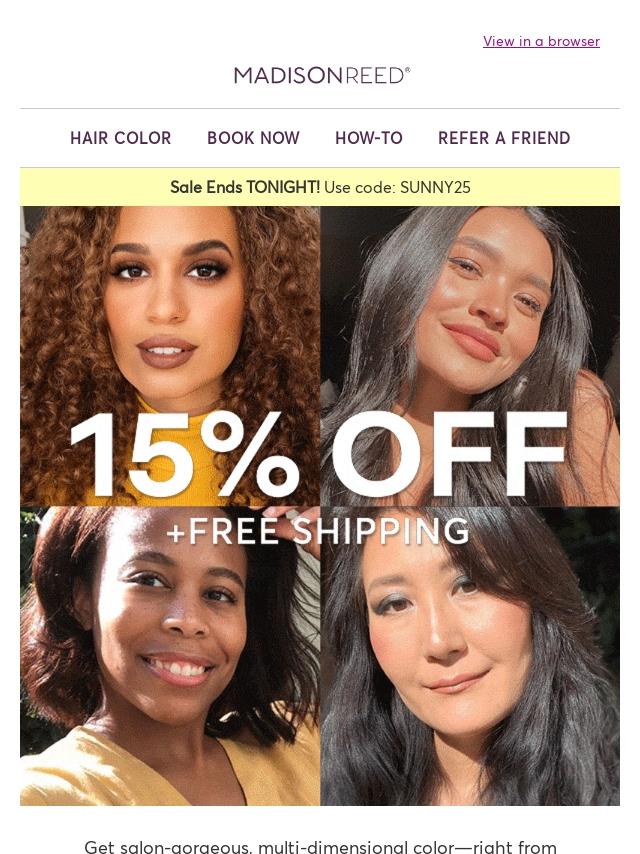Image resolution: width=640 pixels, height=854 pixels.
Task: Select BOOK NOW in the navigation bar
Action: (x=253, y=138)
